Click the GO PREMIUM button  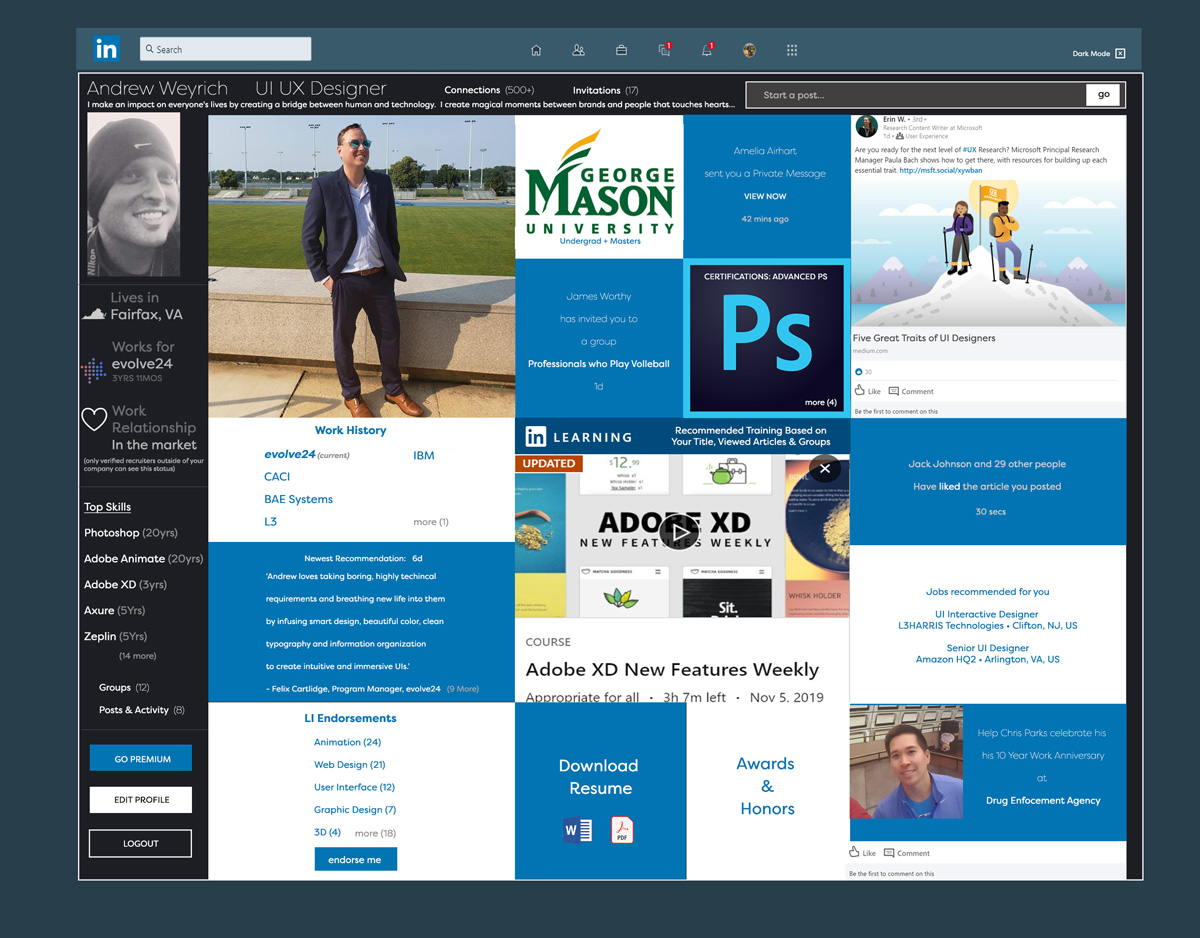142,759
